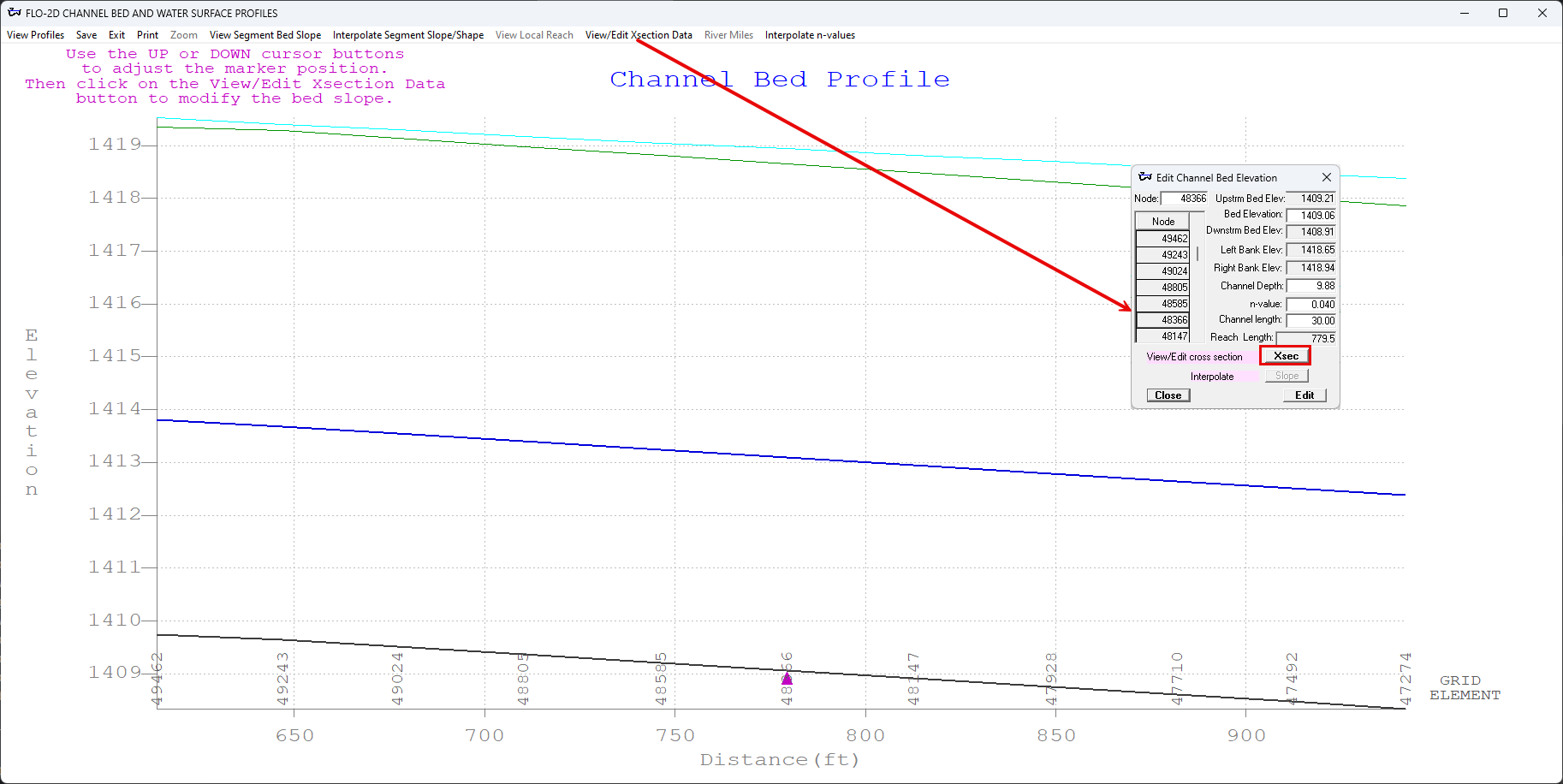Select node 49243 in the node list
Image resolution: width=1563 pixels, height=784 pixels.
pos(1163,255)
